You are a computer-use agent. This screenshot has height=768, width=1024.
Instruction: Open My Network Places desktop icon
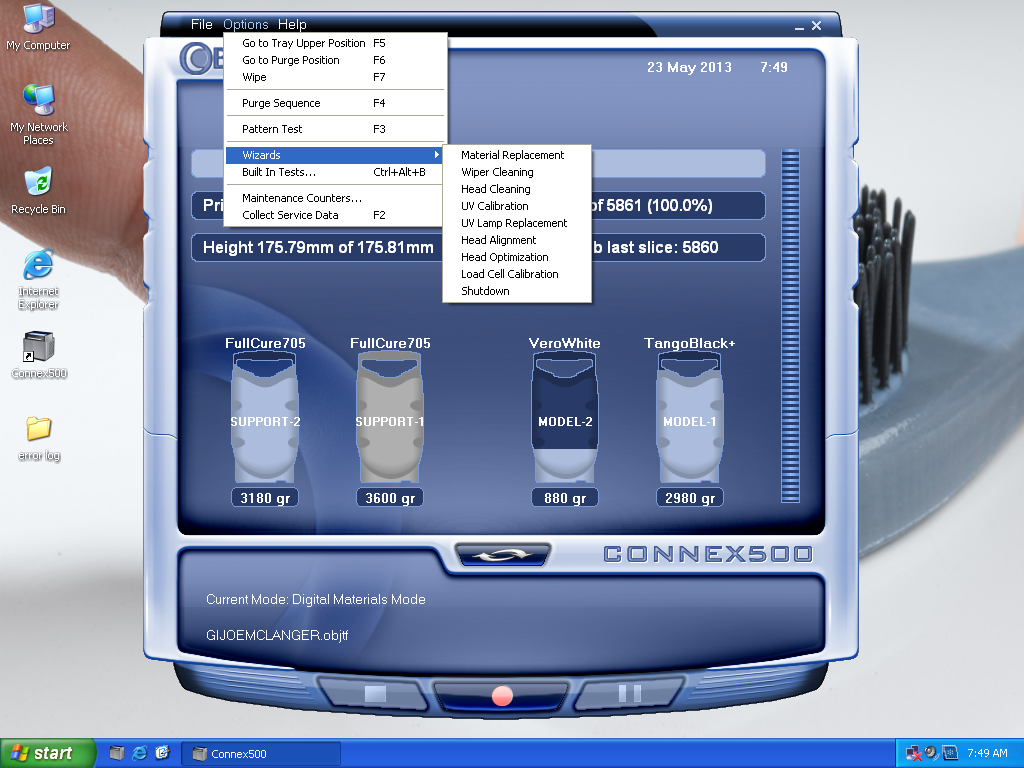pos(38,114)
